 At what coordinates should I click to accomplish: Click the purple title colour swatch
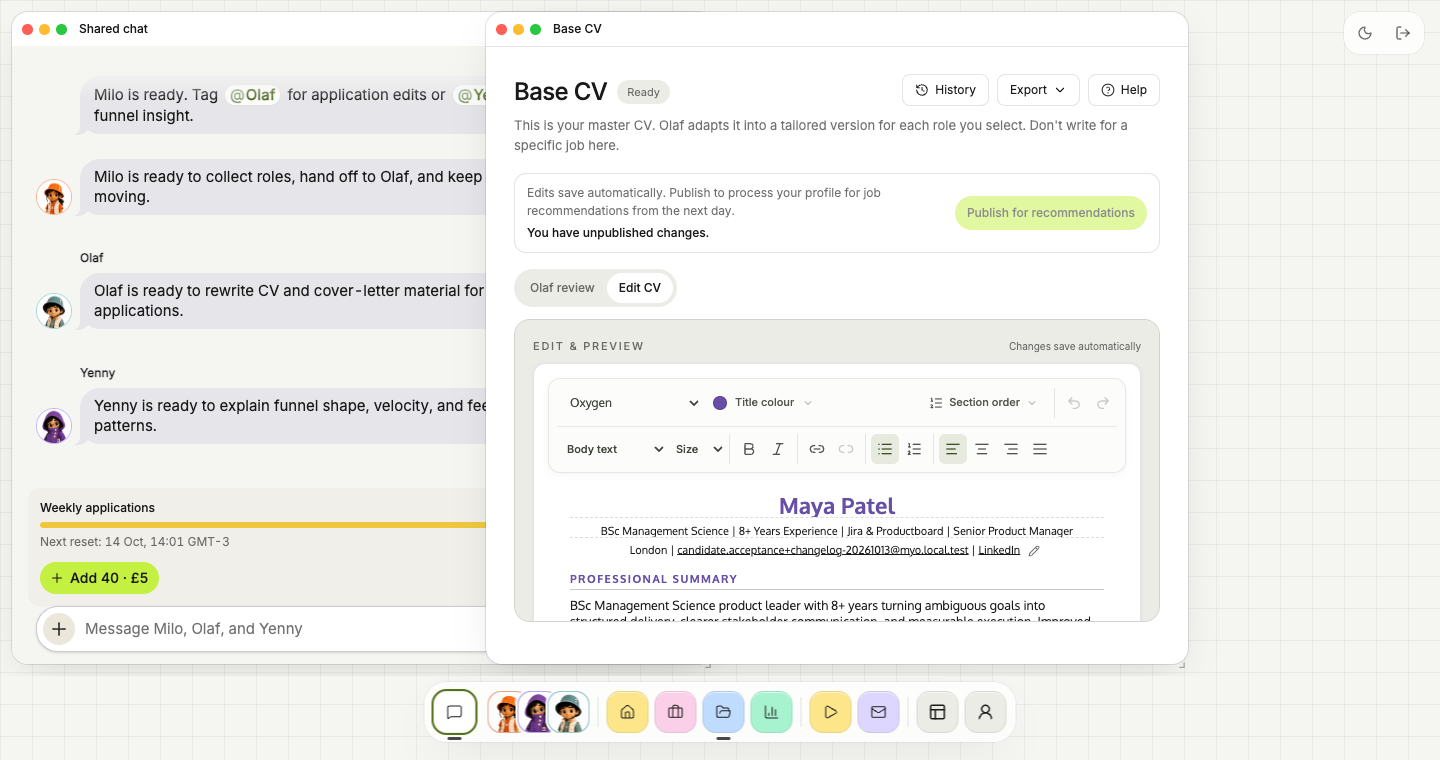coord(720,403)
